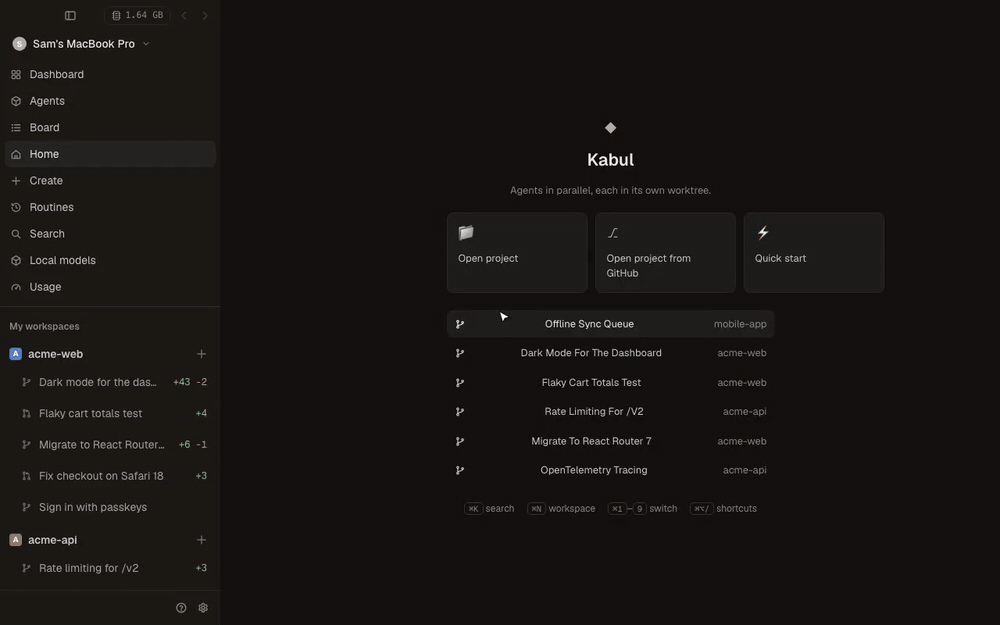Click the Sam avatar icon
Viewport: 1000px width, 625px height.
tap(19, 44)
